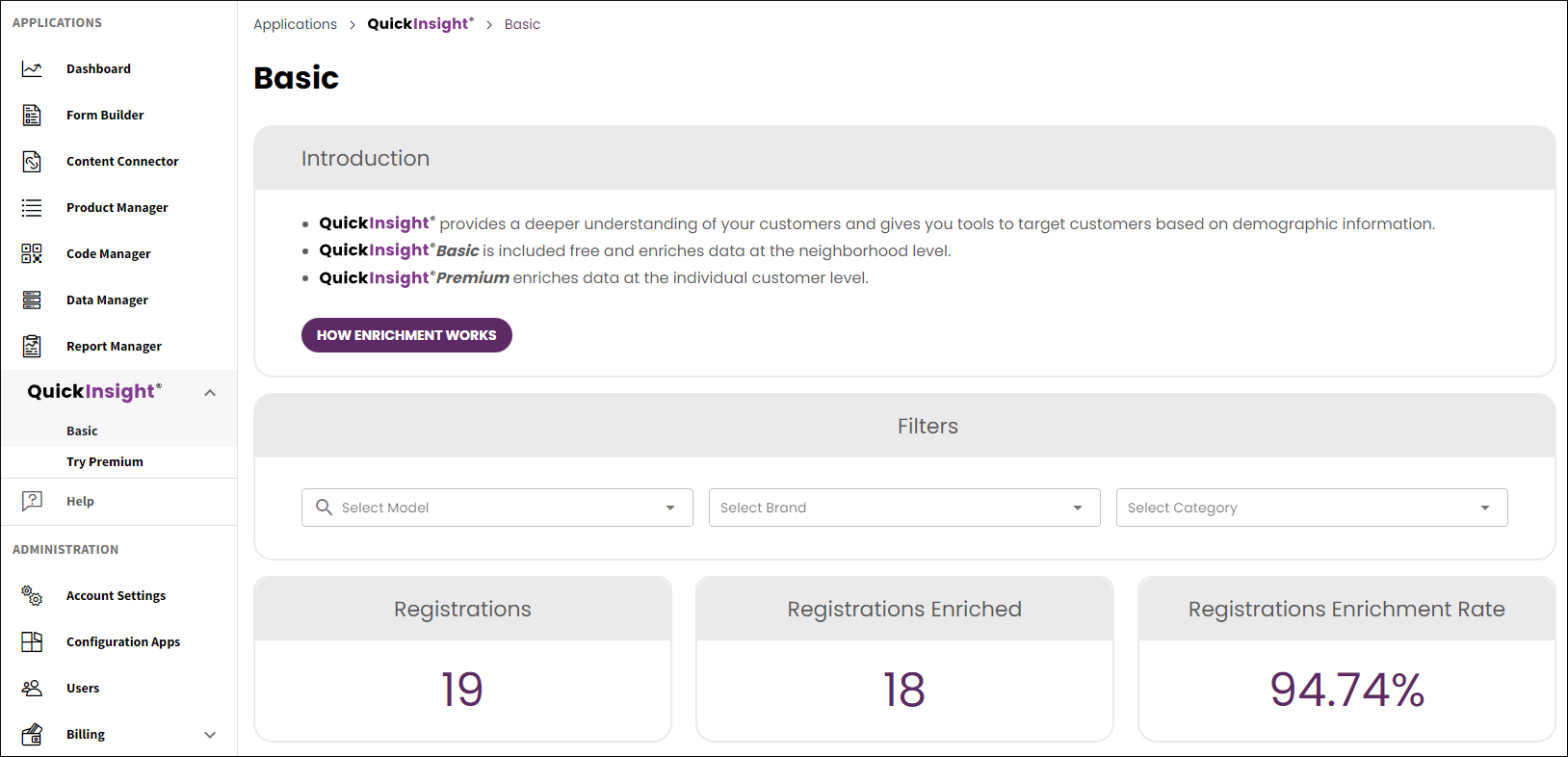
Task: Click the Billing register icon
Action: 32,734
